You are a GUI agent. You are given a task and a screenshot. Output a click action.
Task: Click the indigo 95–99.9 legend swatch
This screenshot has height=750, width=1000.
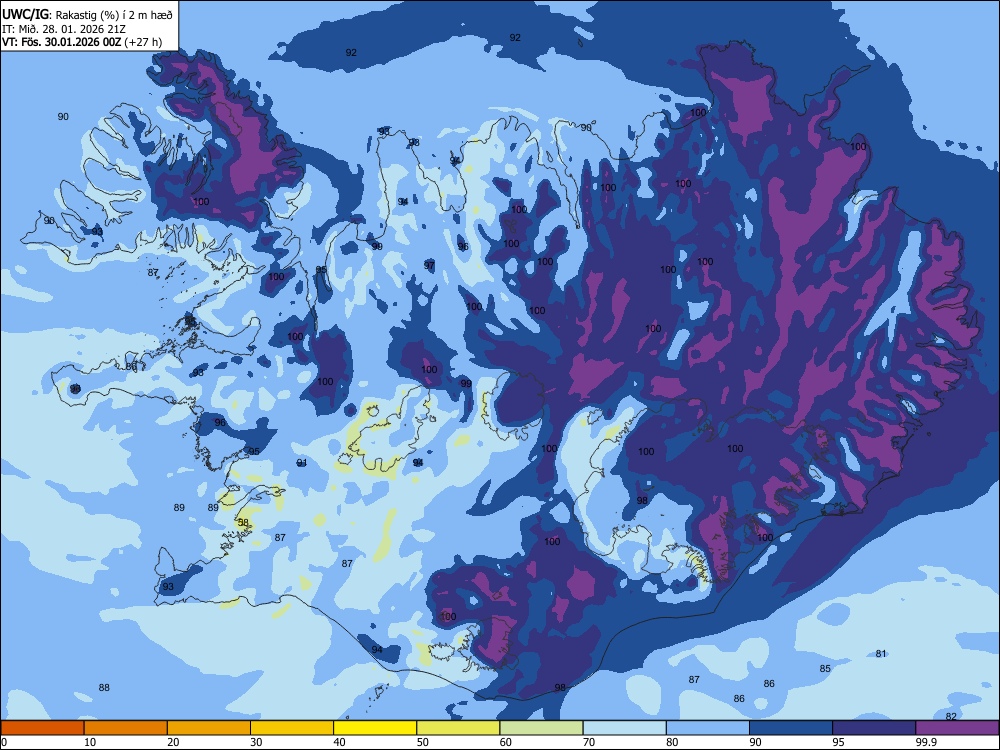[x=874, y=728]
